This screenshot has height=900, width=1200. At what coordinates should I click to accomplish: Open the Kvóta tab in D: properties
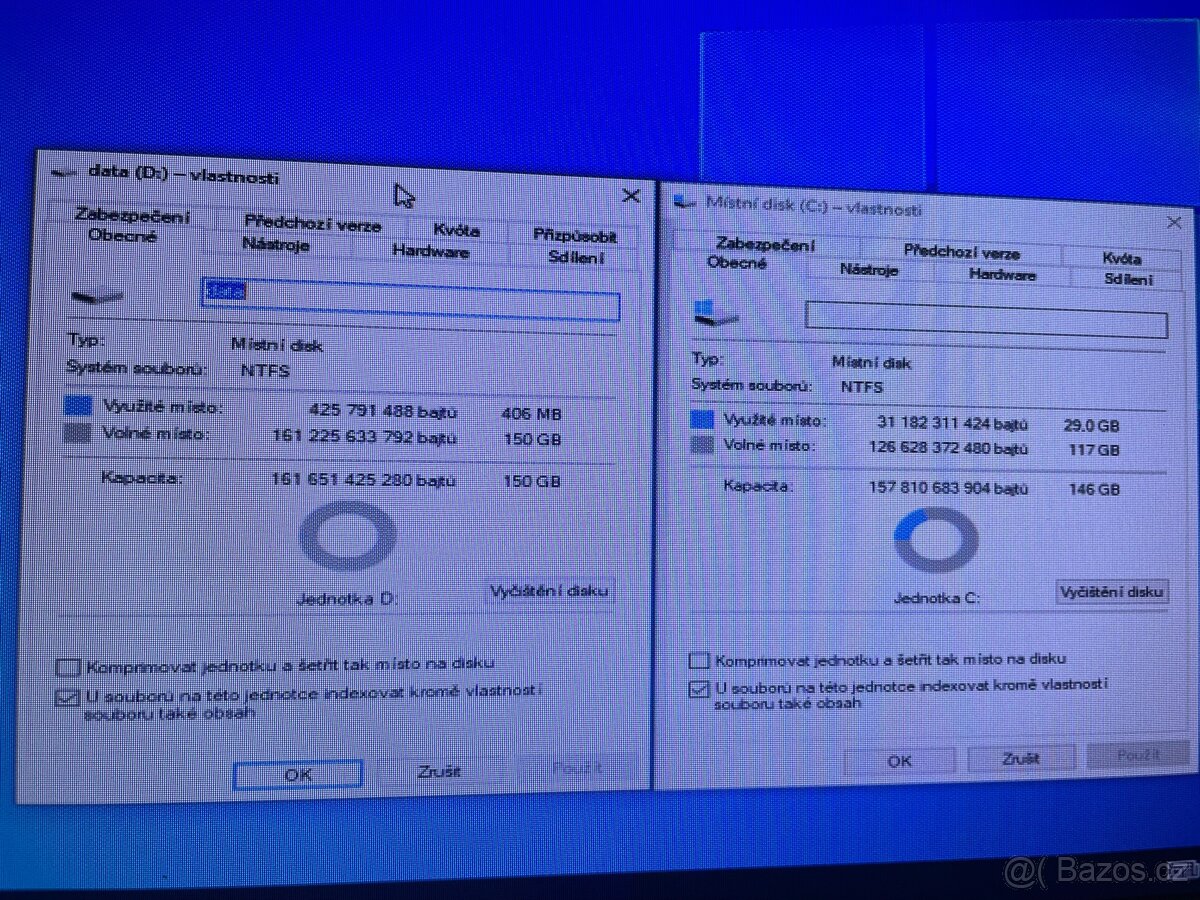(456, 230)
